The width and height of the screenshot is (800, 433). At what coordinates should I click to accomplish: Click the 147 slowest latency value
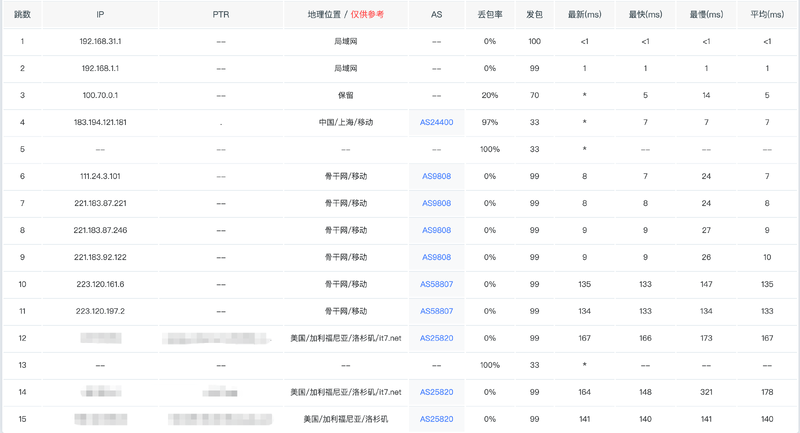click(706, 285)
